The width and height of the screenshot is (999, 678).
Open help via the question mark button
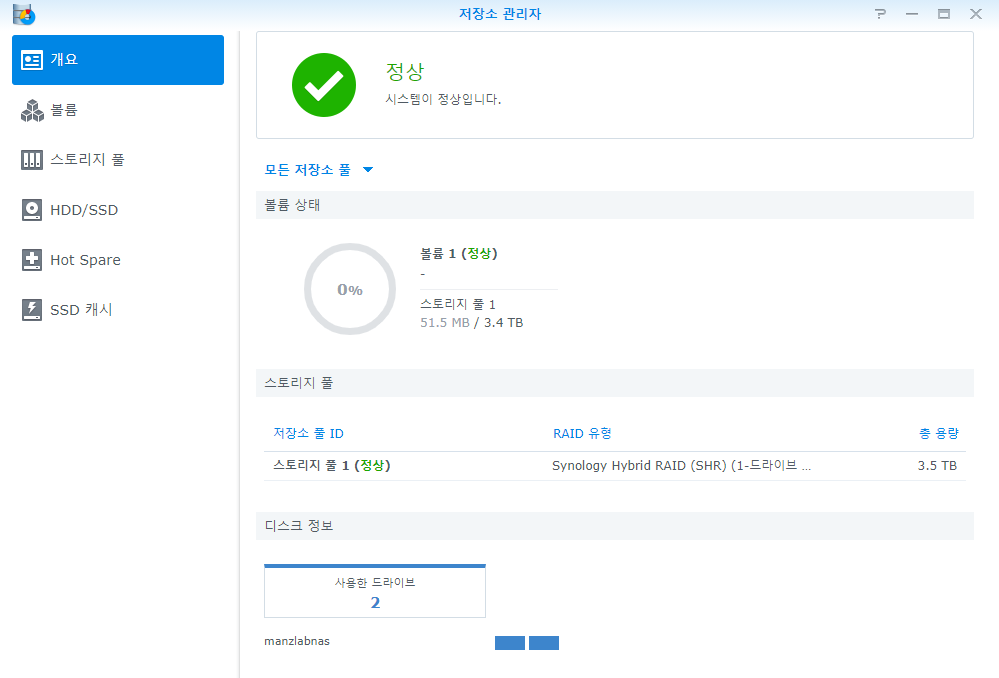coord(879,14)
